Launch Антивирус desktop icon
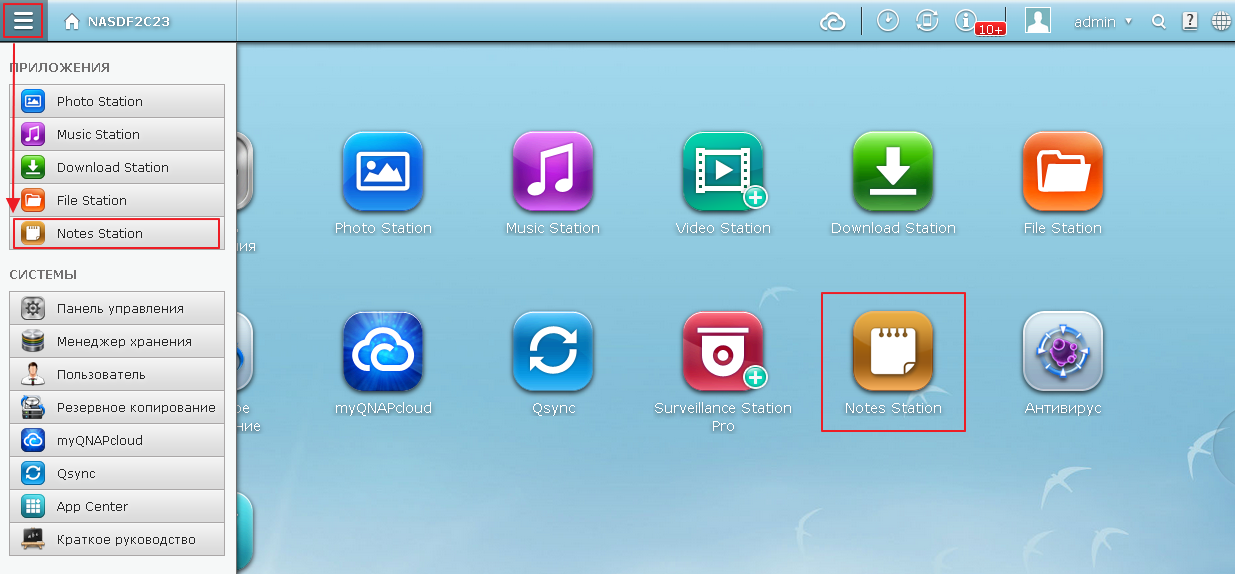The image size is (1235, 574). tap(1063, 351)
